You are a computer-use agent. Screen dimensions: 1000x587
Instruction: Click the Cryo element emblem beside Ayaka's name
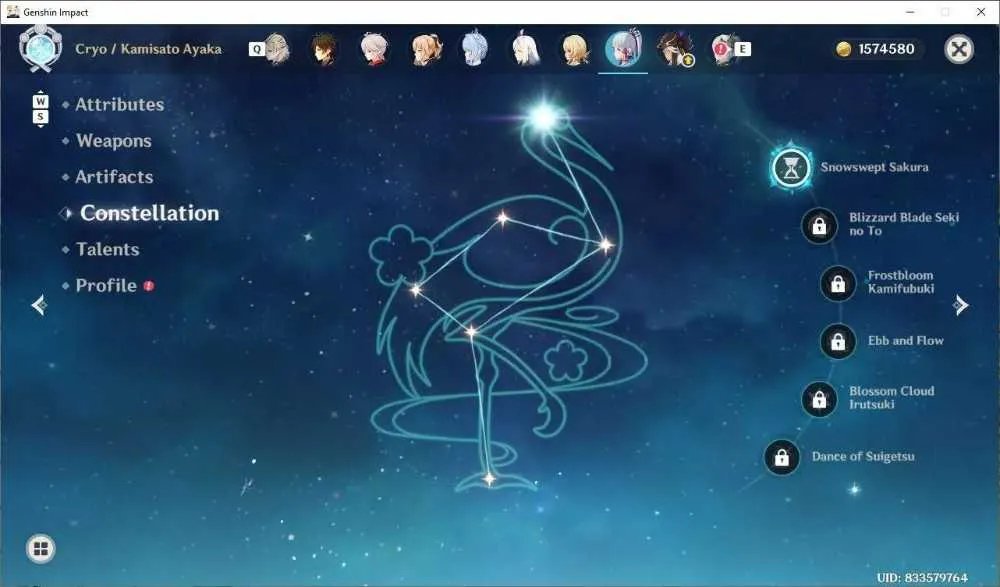click(41, 48)
